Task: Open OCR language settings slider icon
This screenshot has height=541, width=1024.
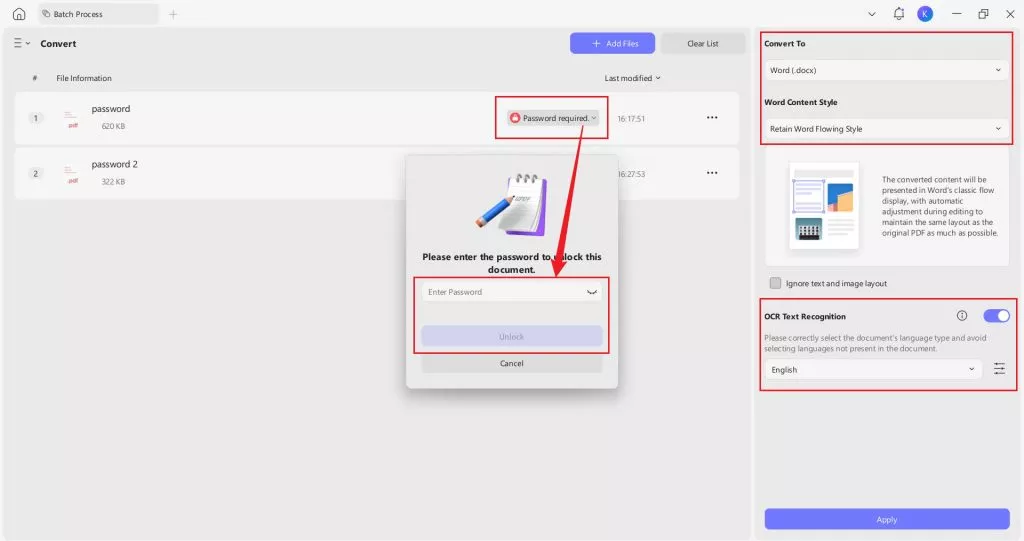Action: point(999,369)
